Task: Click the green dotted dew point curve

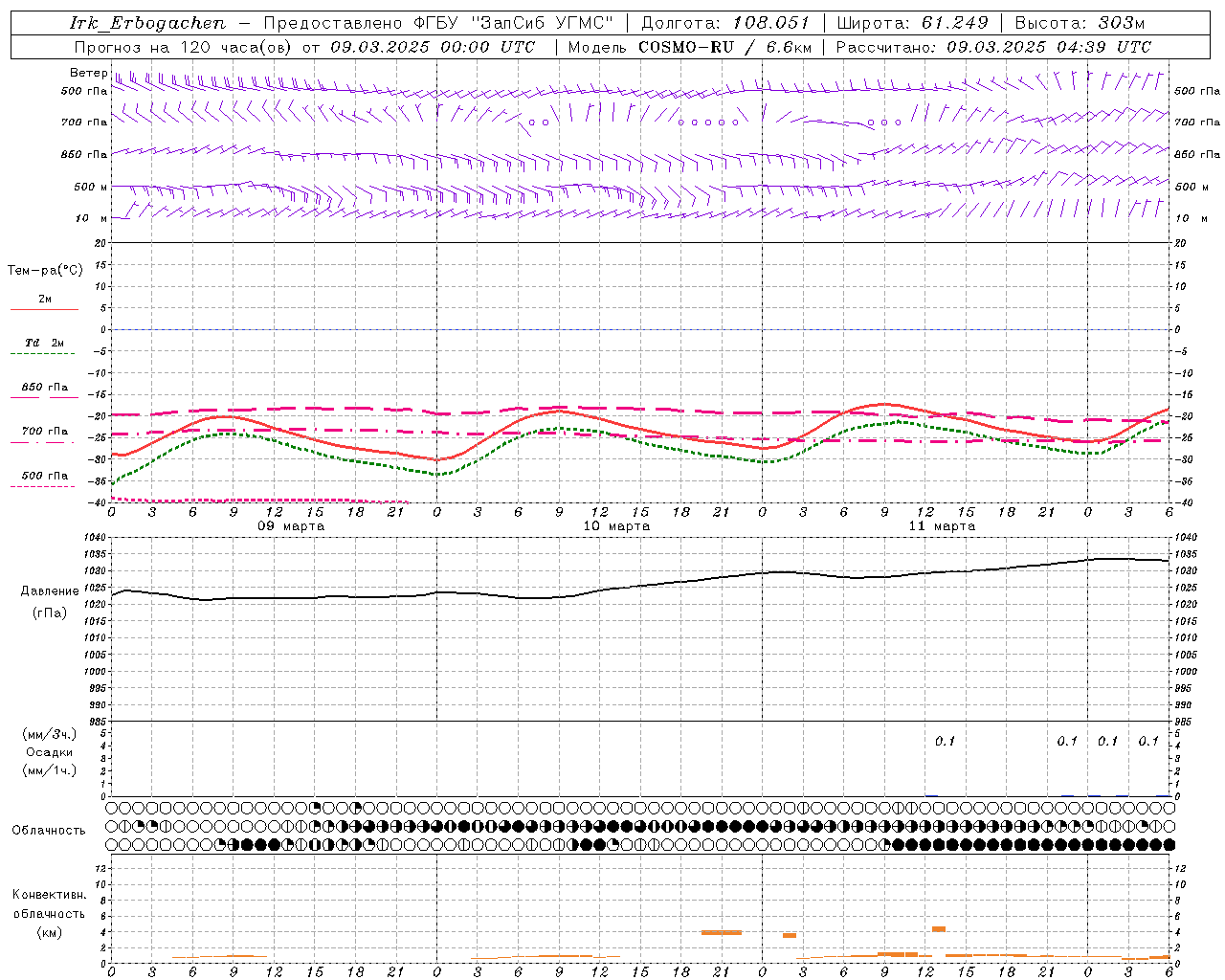Action: (640, 444)
